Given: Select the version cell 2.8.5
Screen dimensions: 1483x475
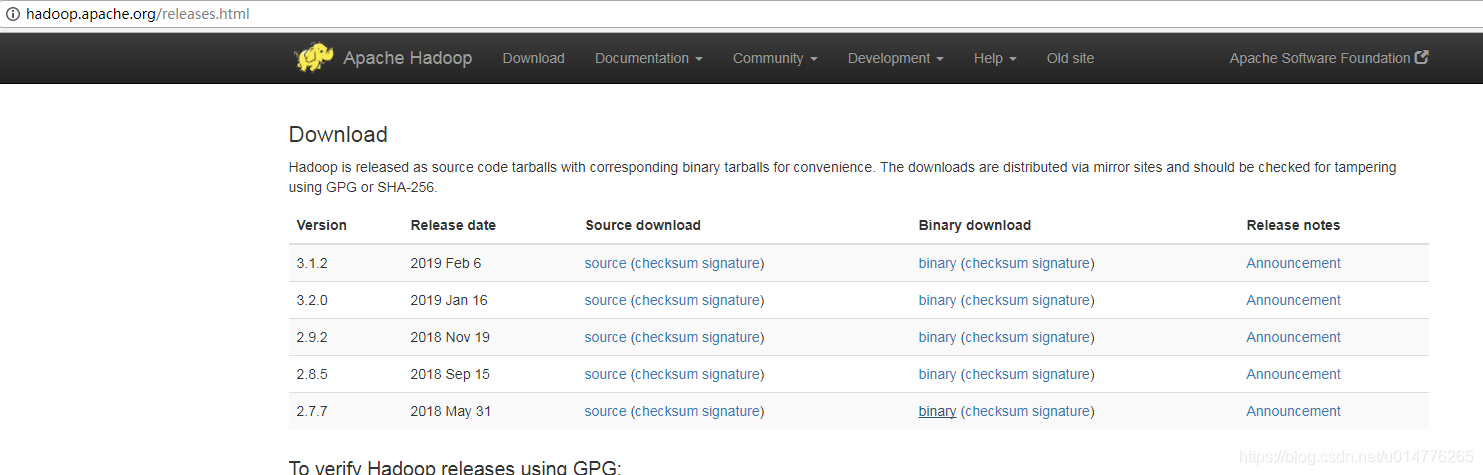Looking at the screenshot, I should click(x=312, y=374).
